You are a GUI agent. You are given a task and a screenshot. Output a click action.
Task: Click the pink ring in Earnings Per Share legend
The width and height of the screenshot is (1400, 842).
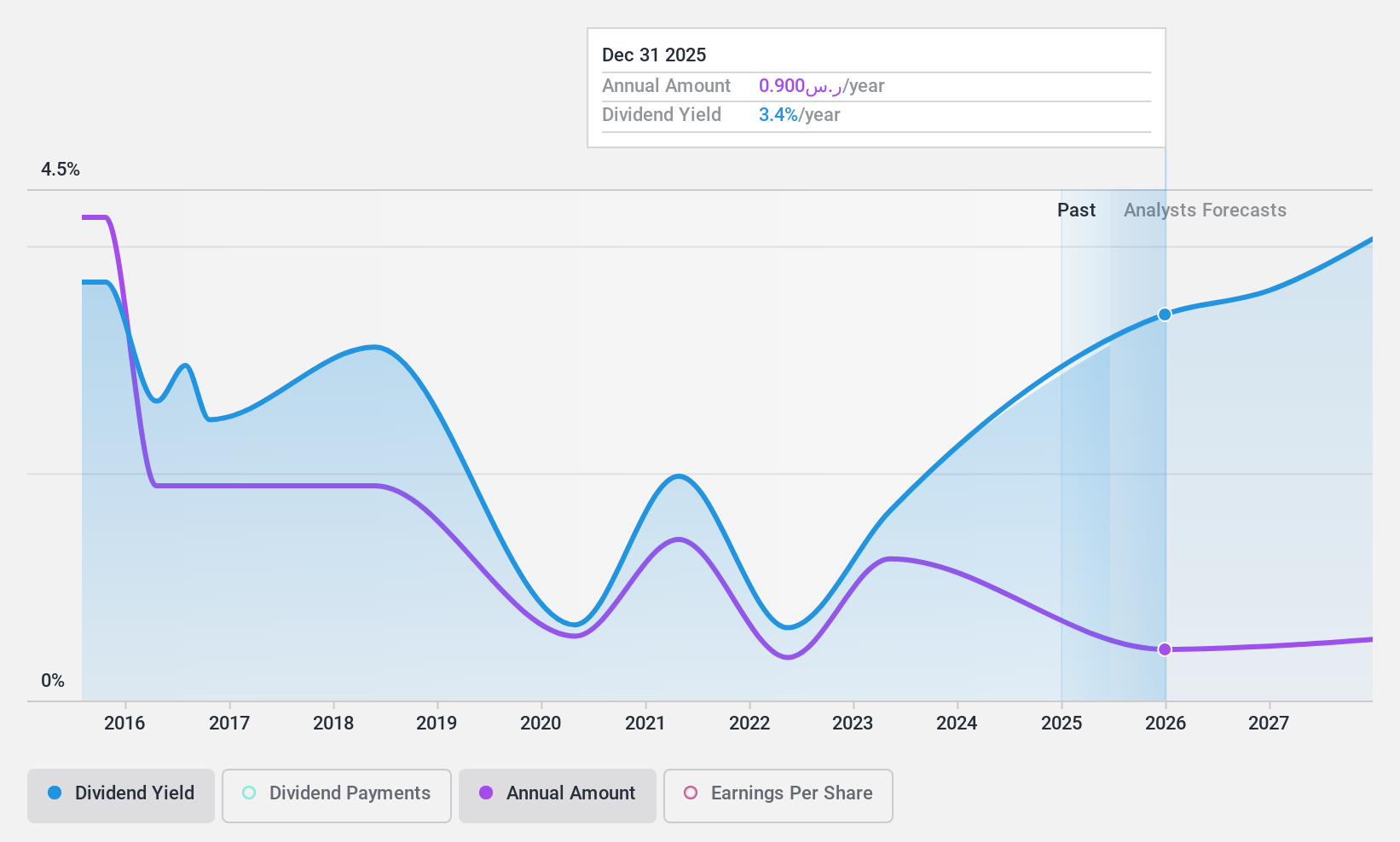point(691,793)
